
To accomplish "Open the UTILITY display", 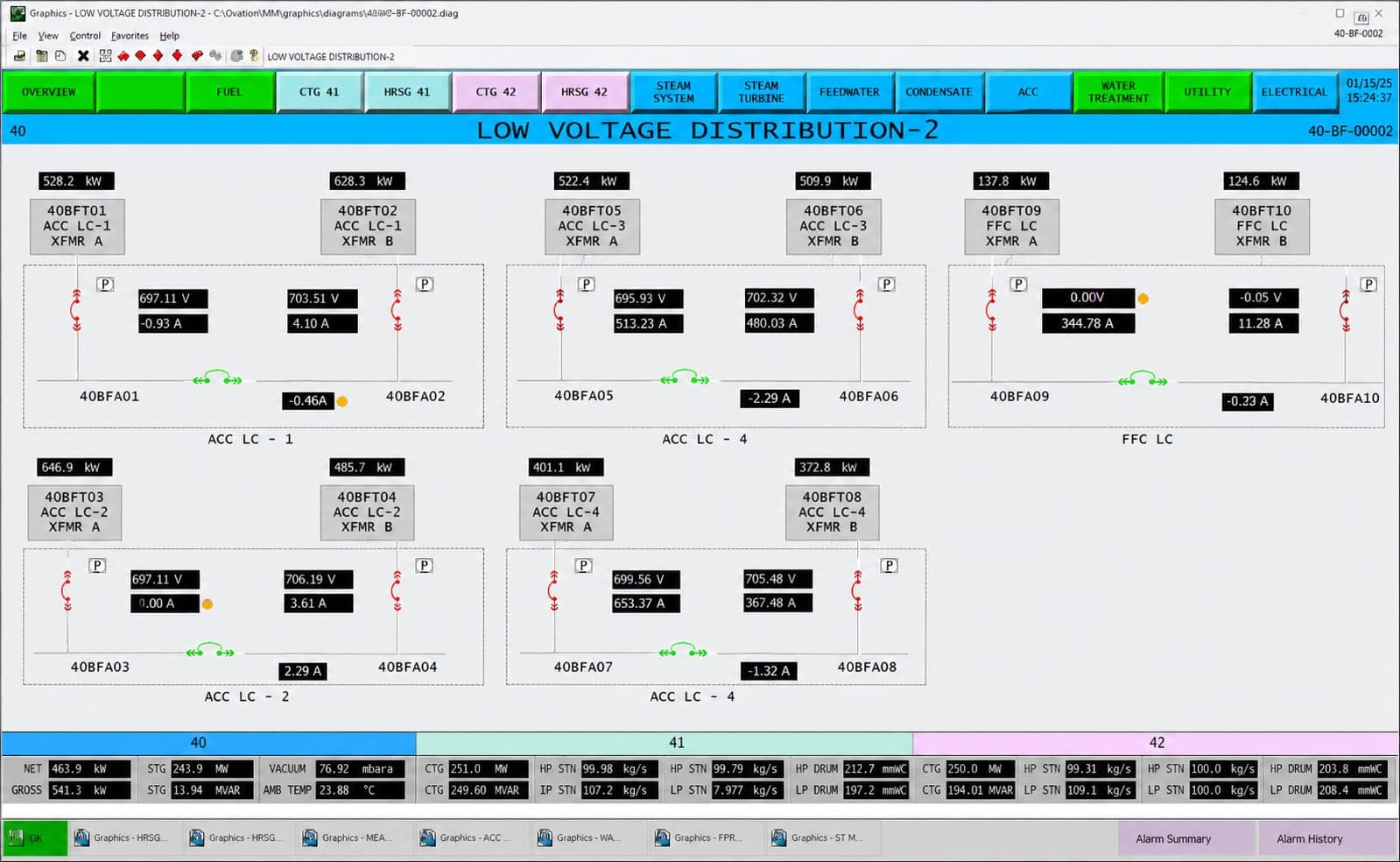I will 1207,92.
